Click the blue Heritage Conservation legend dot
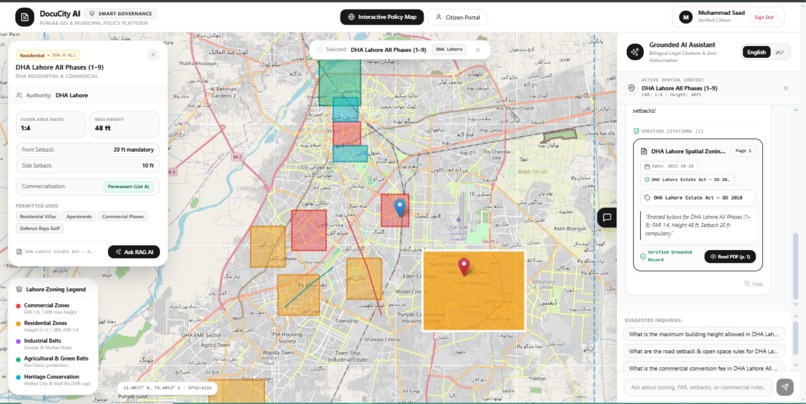806x404 pixels. tap(19, 377)
